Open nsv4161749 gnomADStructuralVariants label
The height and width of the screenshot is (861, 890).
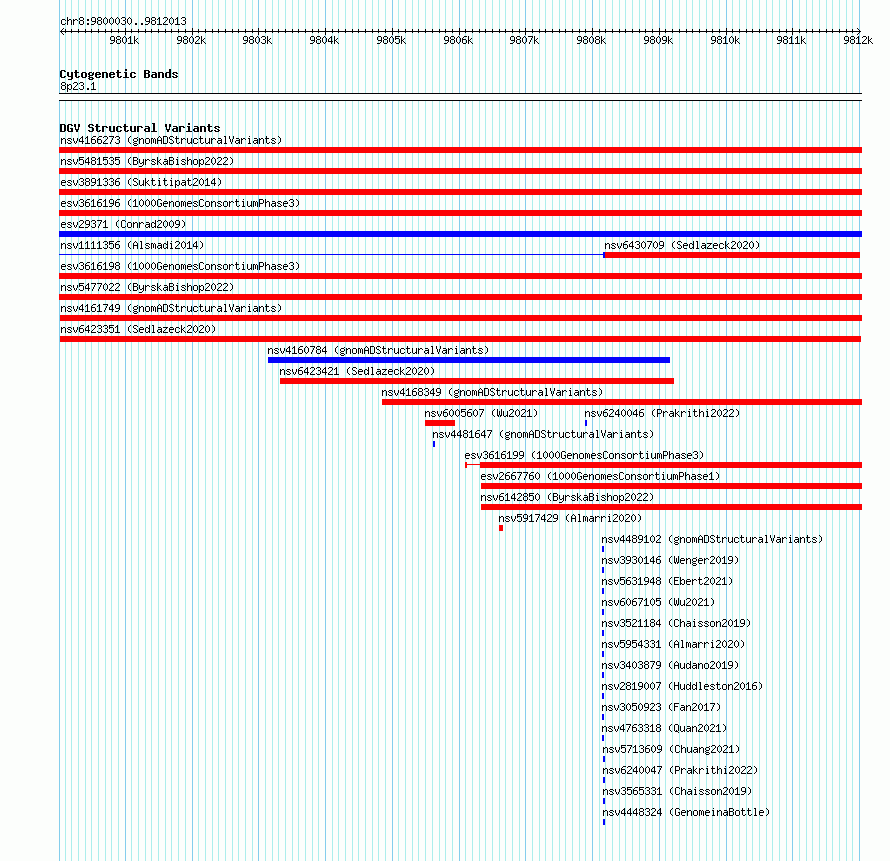[171, 308]
